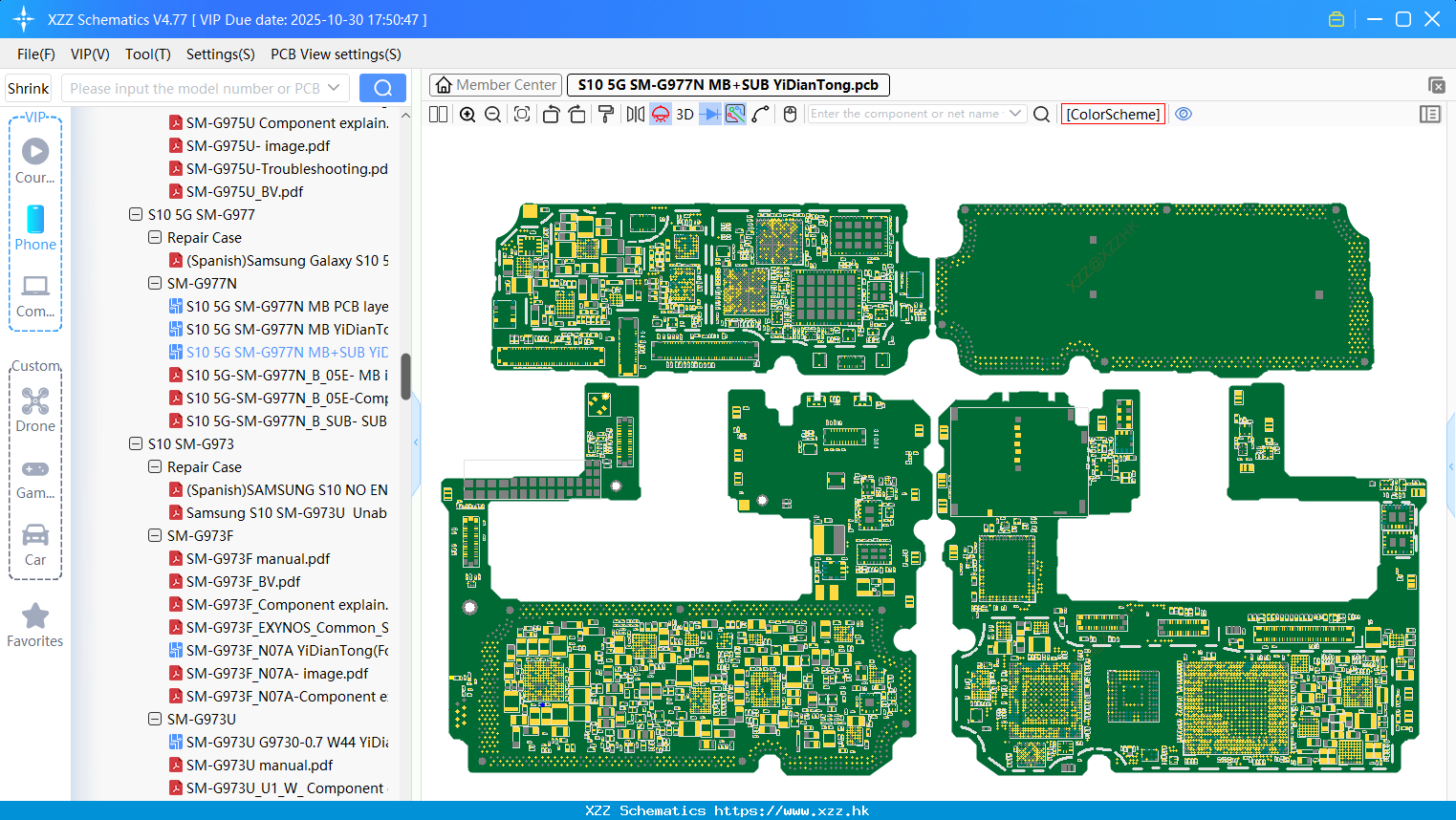Open the Member Center home tab
The height and width of the screenshot is (820, 1456).
(495, 85)
